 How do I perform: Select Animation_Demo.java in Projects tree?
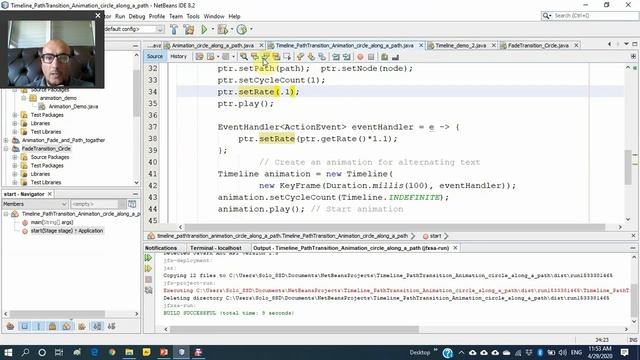click(x=73, y=107)
